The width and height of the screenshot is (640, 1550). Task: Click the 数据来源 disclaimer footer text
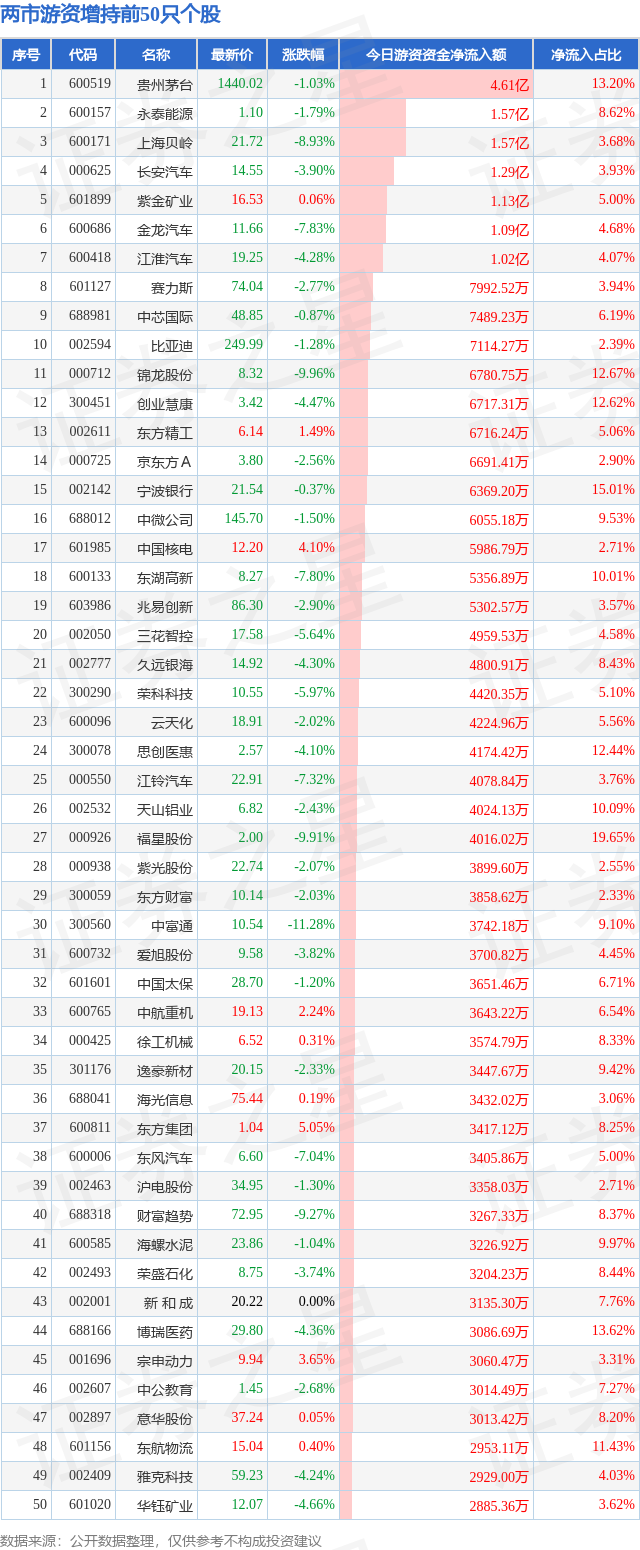pos(161,1540)
